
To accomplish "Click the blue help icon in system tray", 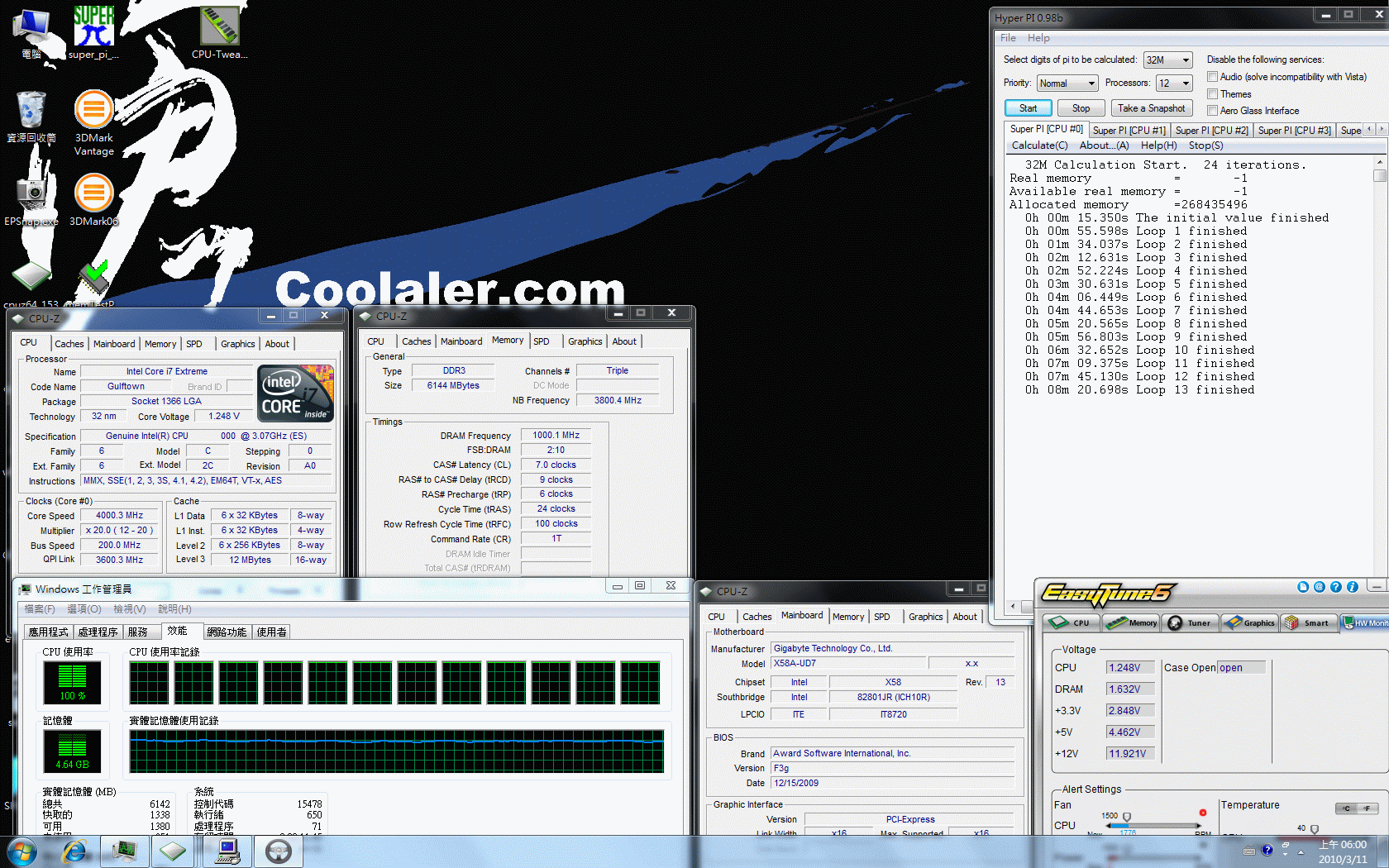I will tap(1267, 851).
